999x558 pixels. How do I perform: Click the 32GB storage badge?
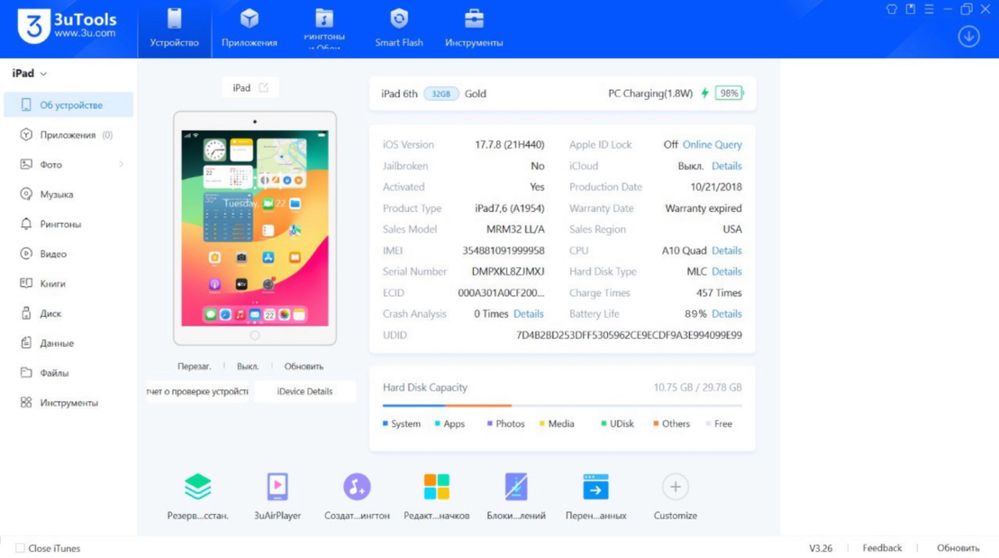pyautogui.click(x=441, y=94)
